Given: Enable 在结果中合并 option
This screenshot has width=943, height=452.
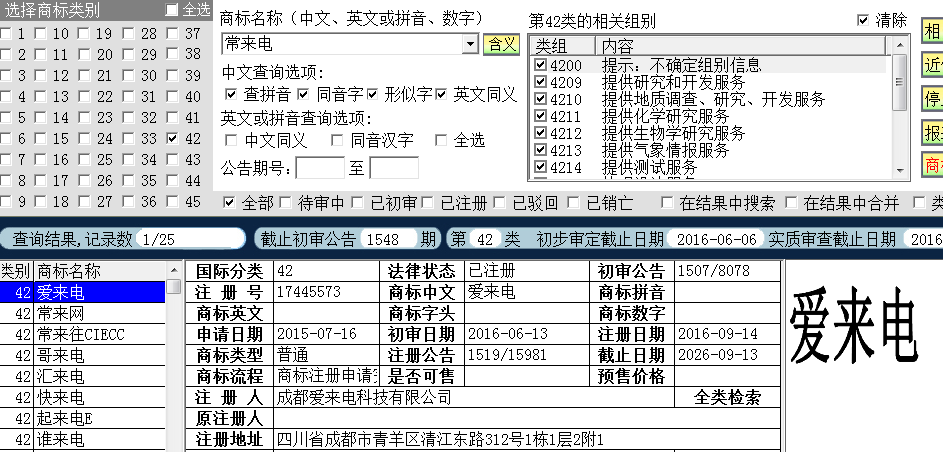Looking at the screenshot, I should pyautogui.click(x=791, y=203).
